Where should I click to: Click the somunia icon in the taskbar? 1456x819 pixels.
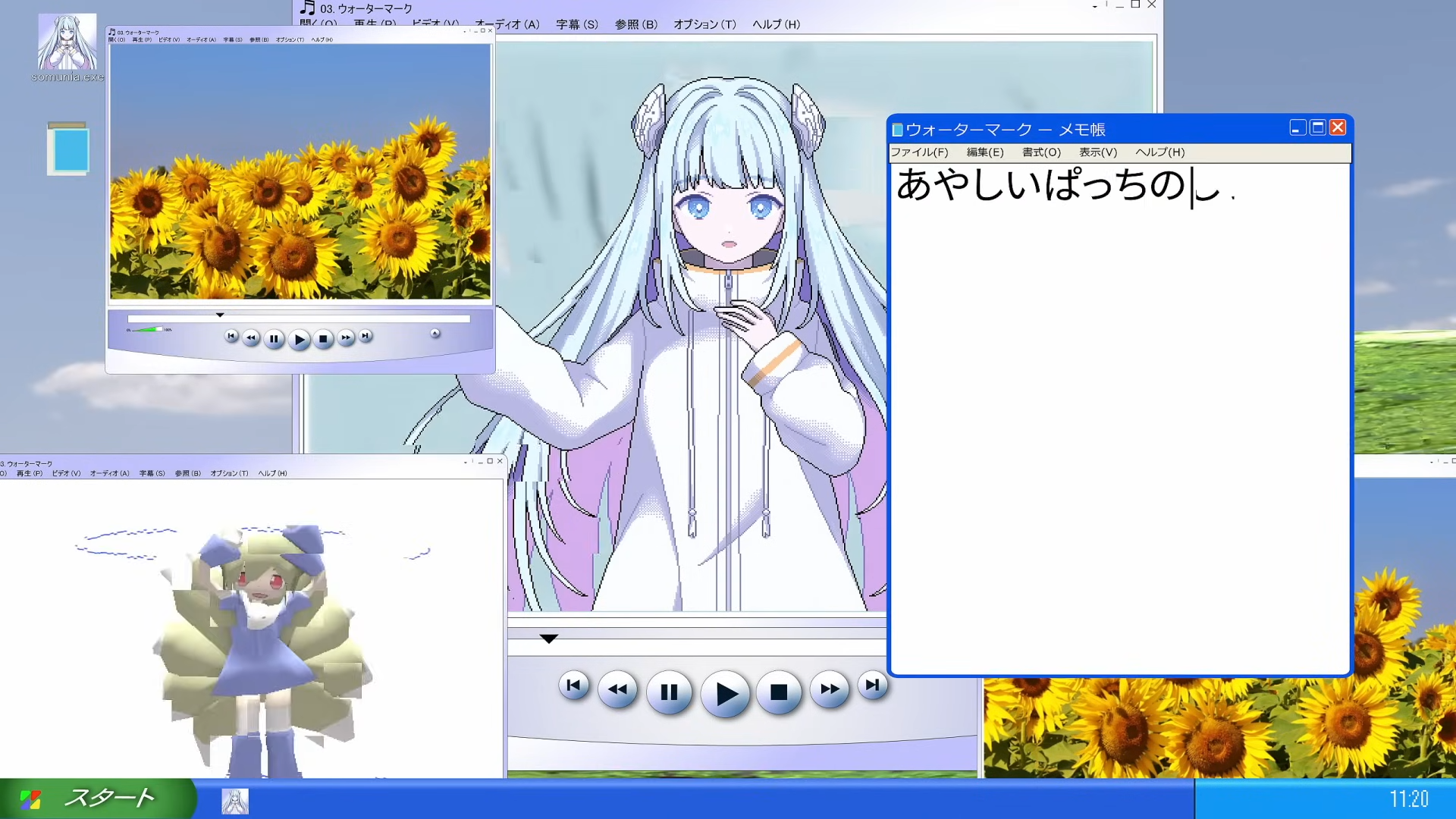click(x=235, y=801)
